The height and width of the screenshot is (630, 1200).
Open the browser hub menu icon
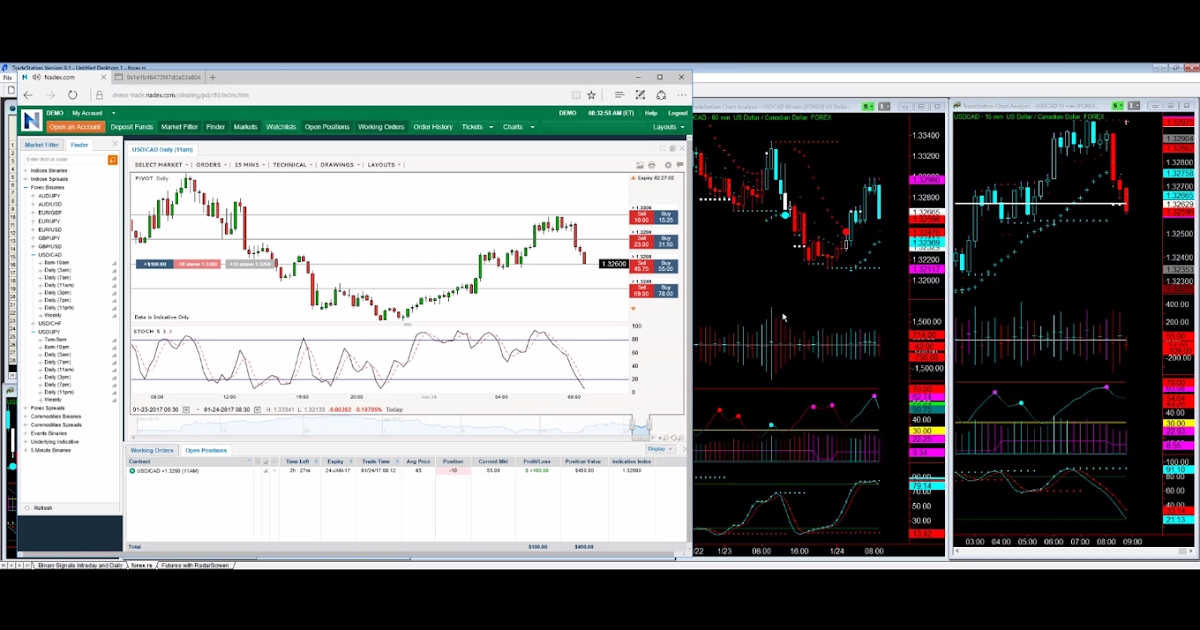pos(619,95)
